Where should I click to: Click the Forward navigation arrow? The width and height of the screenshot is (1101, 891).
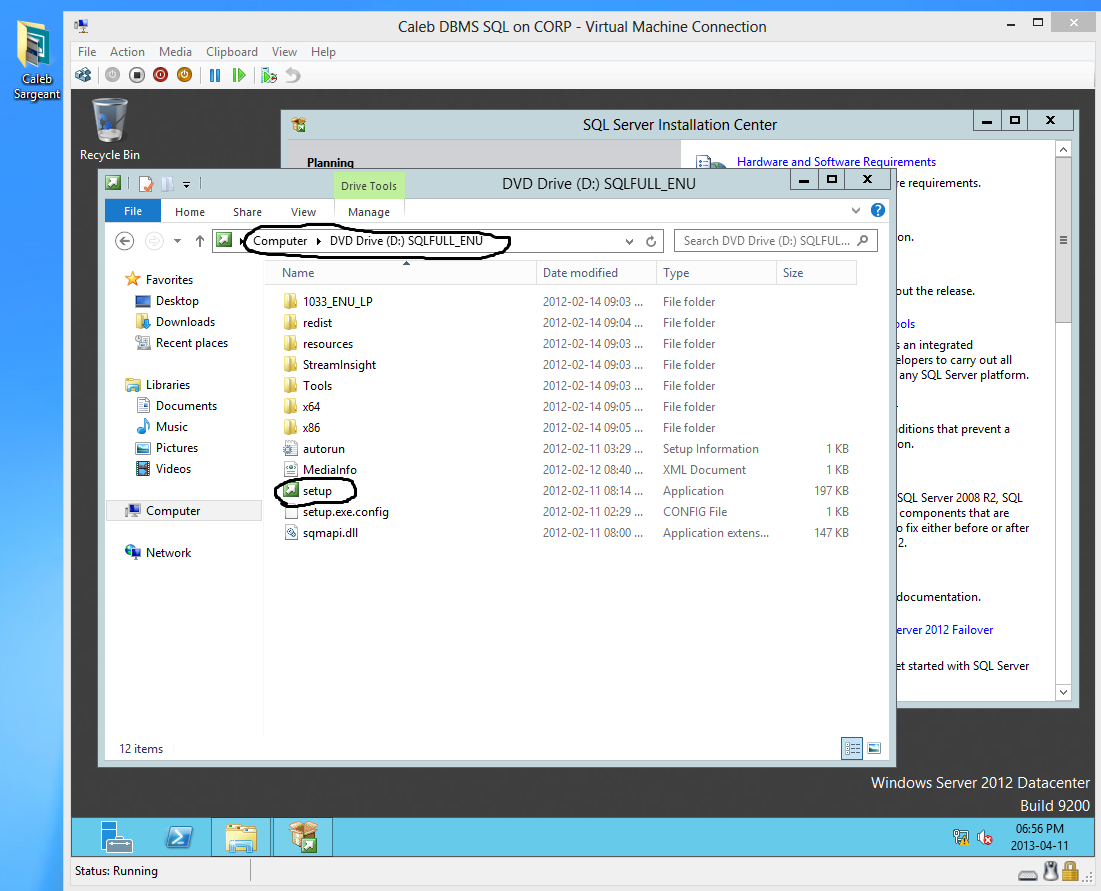pyautogui.click(x=154, y=241)
